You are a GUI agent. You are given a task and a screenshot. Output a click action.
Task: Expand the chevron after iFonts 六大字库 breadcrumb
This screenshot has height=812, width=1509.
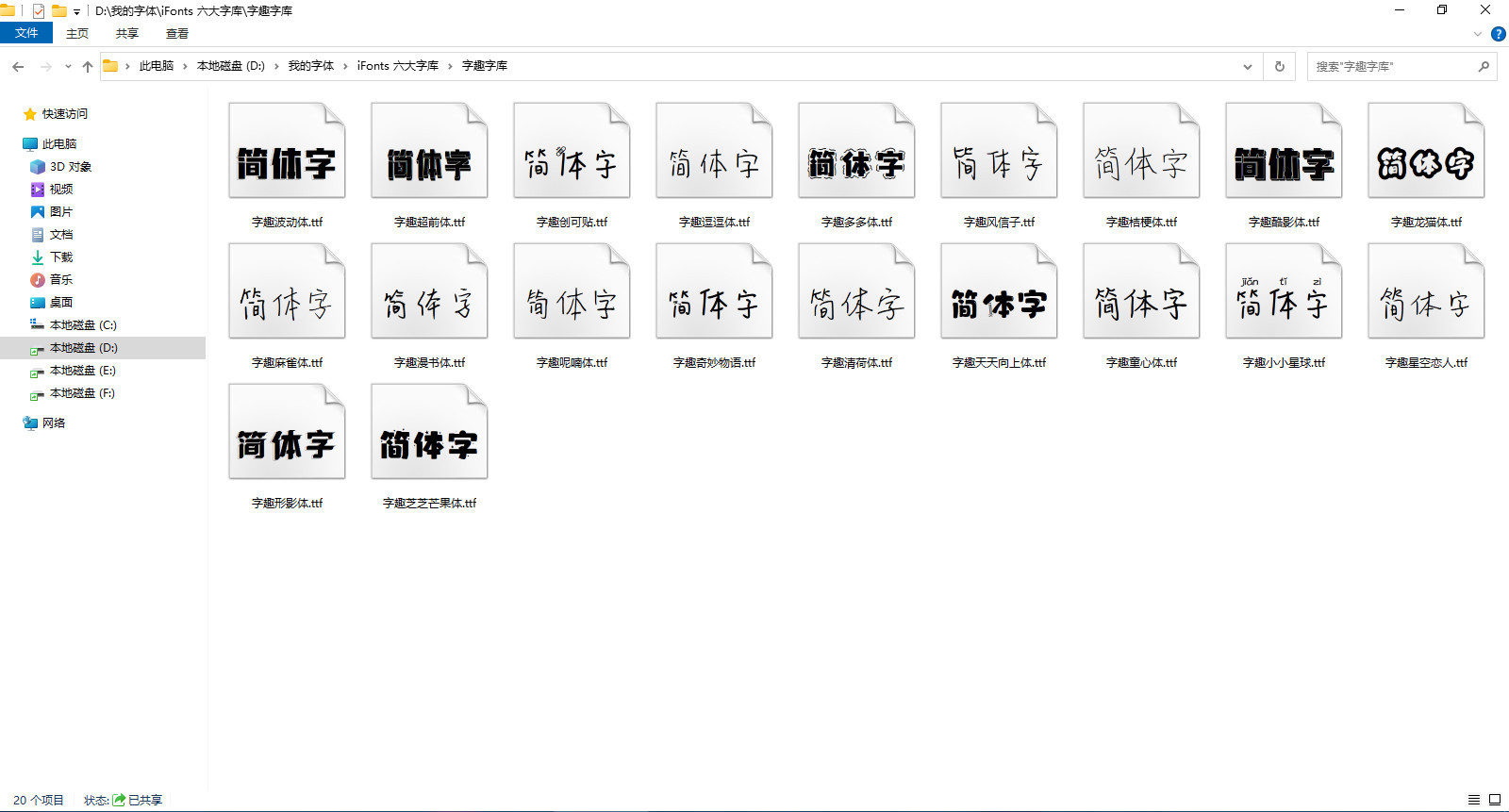click(x=450, y=66)
